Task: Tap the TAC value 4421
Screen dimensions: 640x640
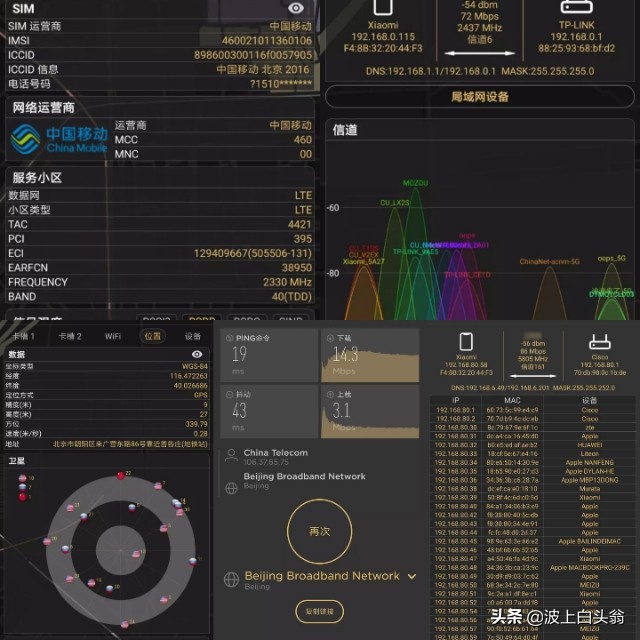Action: tap(300, 224)
